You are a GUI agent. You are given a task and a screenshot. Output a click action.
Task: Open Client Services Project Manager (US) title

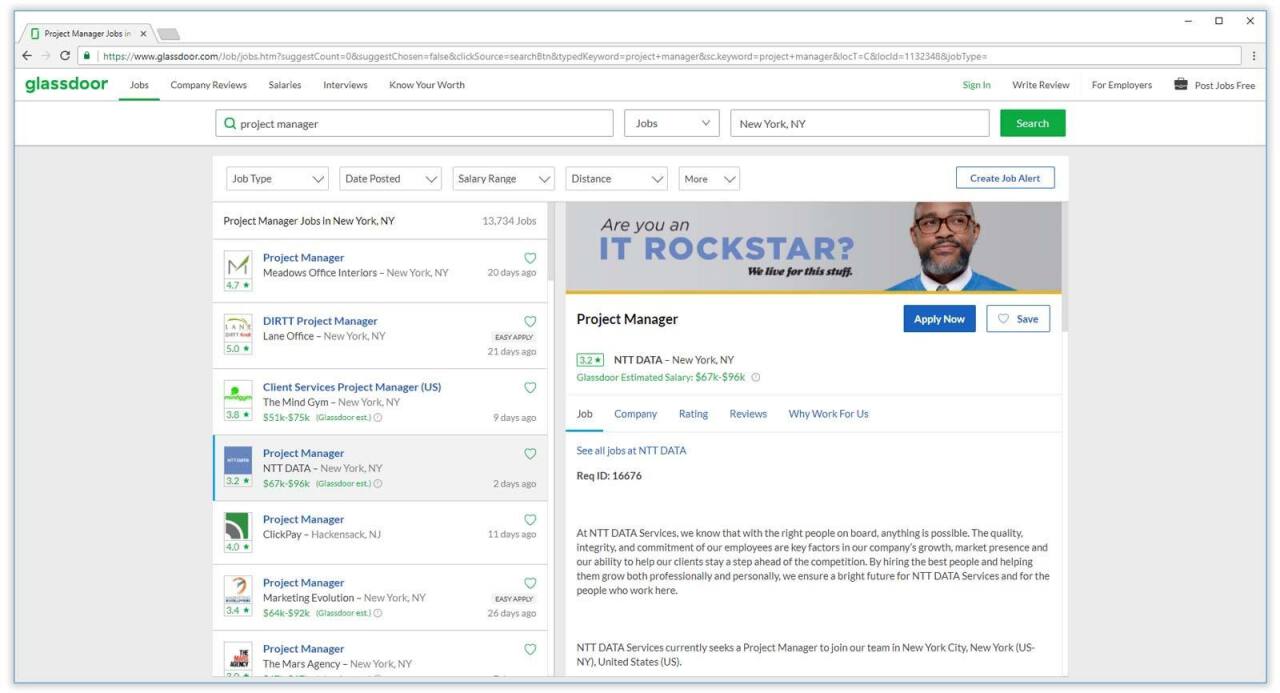pos(352,387)
